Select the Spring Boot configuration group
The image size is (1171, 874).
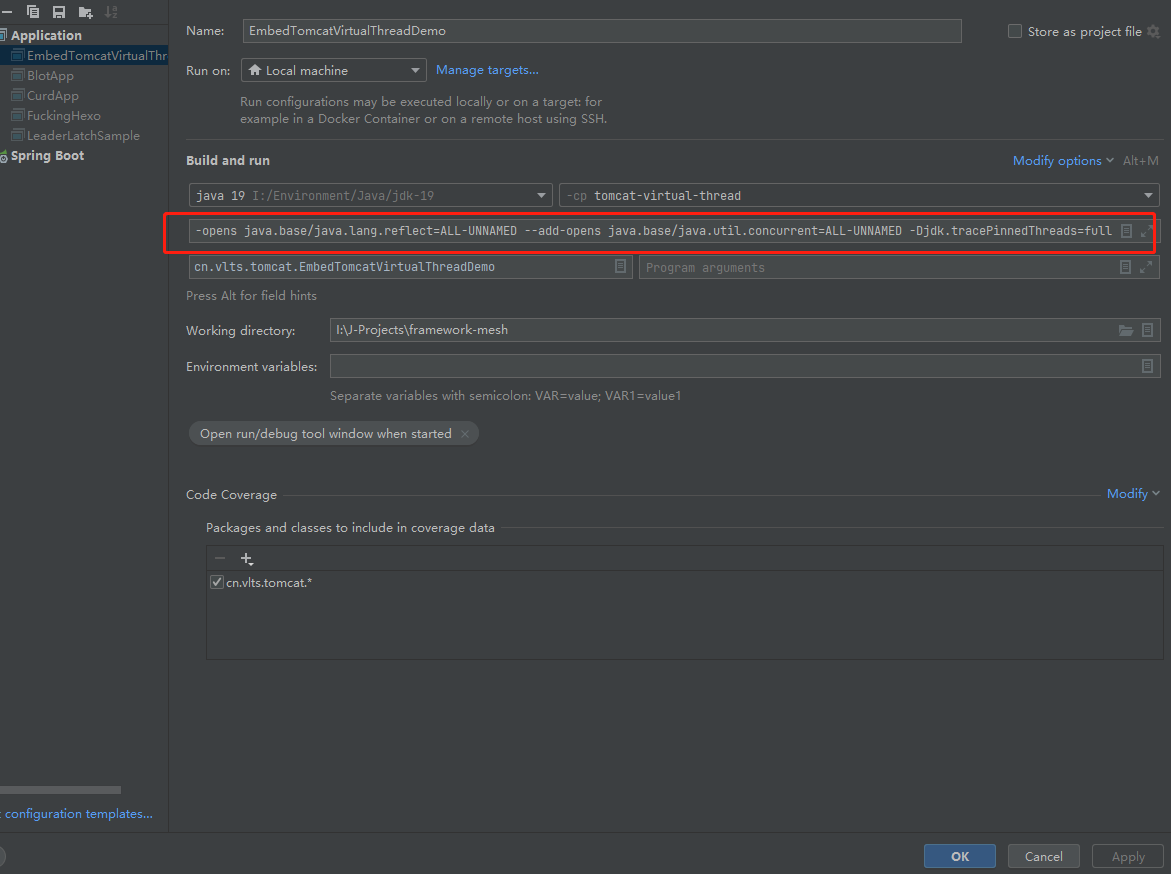coord(47,156)
